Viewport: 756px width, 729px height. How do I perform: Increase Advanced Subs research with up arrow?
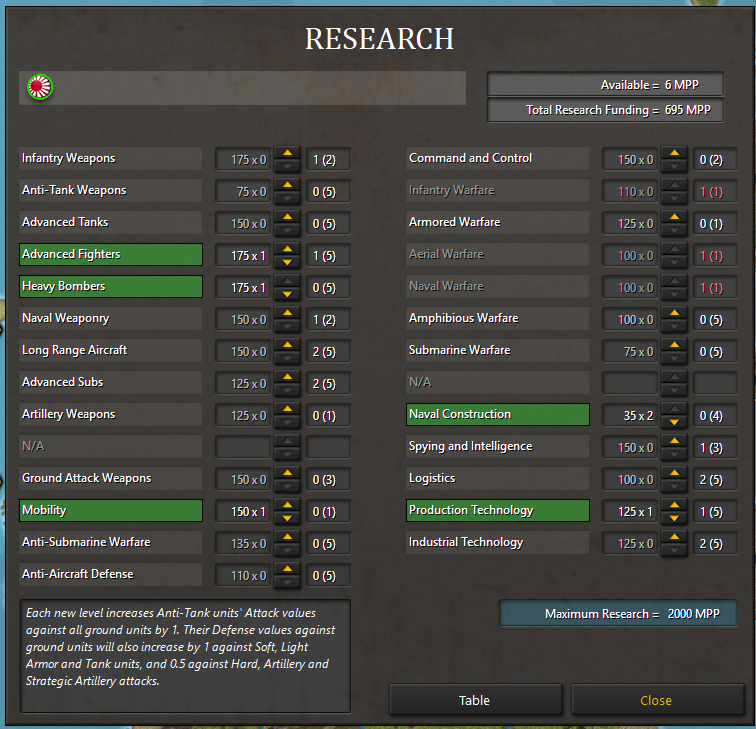point(287,377)
